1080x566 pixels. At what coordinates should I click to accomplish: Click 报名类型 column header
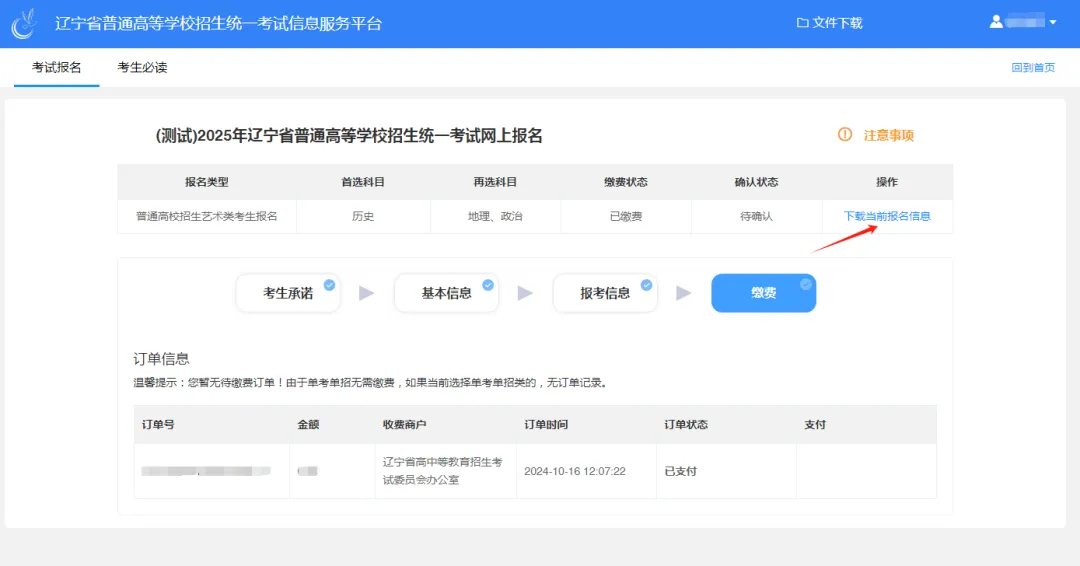click(x=207, y=182)
